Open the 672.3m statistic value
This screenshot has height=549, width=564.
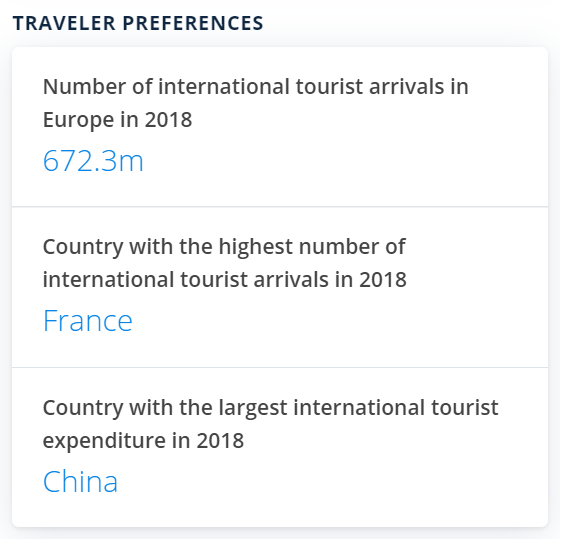tap(93, 162)
